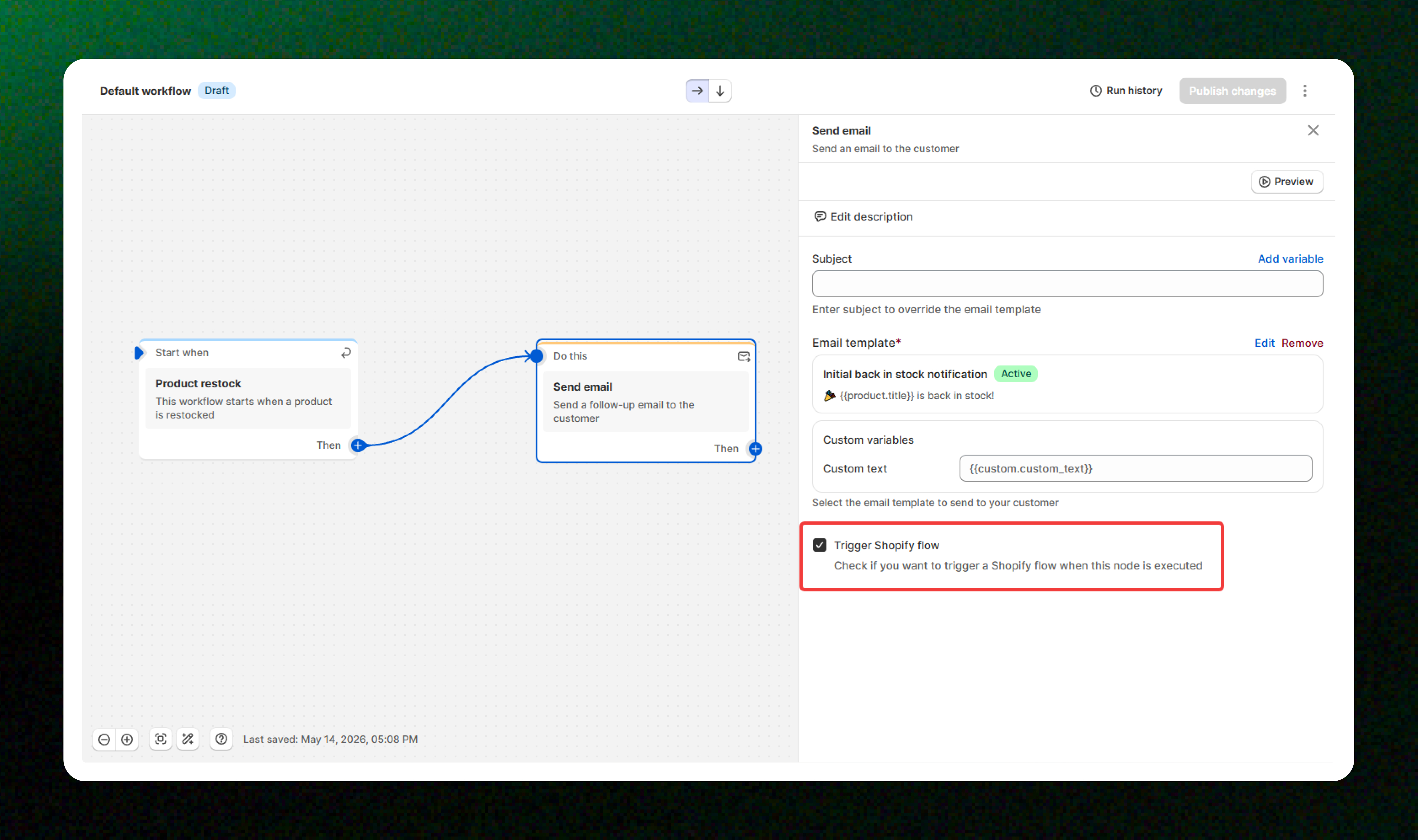Viewport: 1418px width, 840px height.
Task: Open Run history
Action: tap(1126, 90)
